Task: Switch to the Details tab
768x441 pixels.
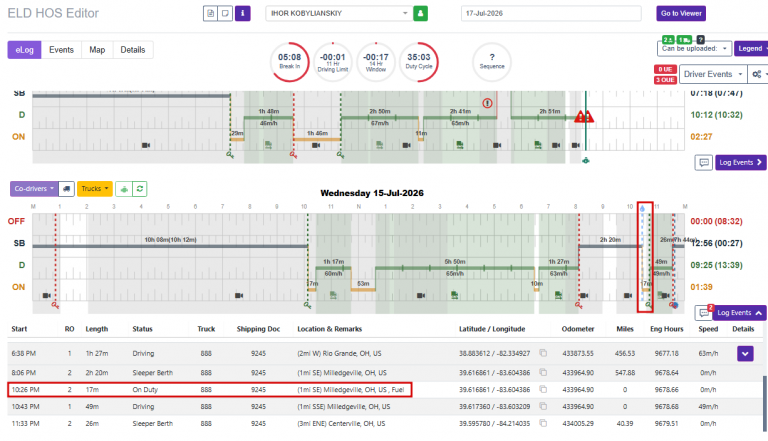Action: point(133,50)
